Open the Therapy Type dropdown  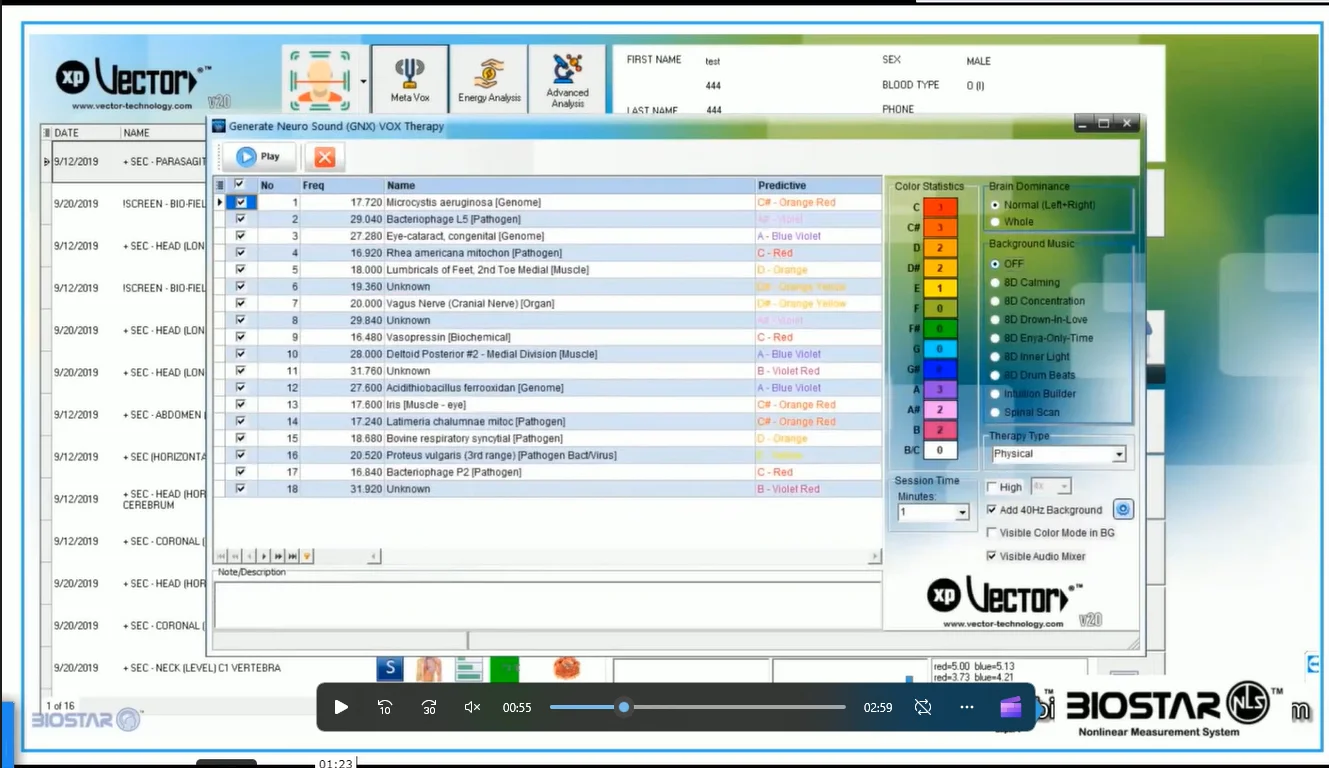pos(1118,454)
